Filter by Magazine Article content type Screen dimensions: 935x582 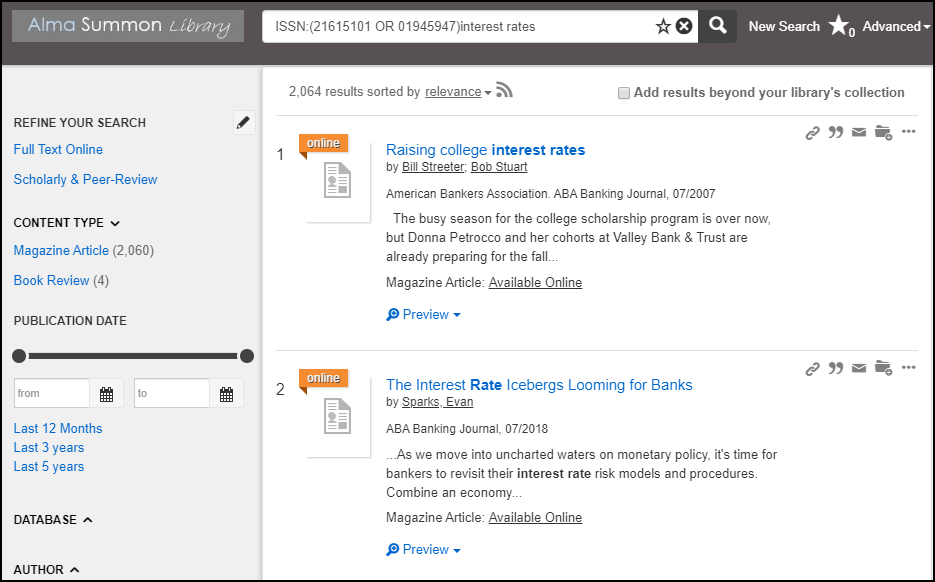[x=61, y=250]
